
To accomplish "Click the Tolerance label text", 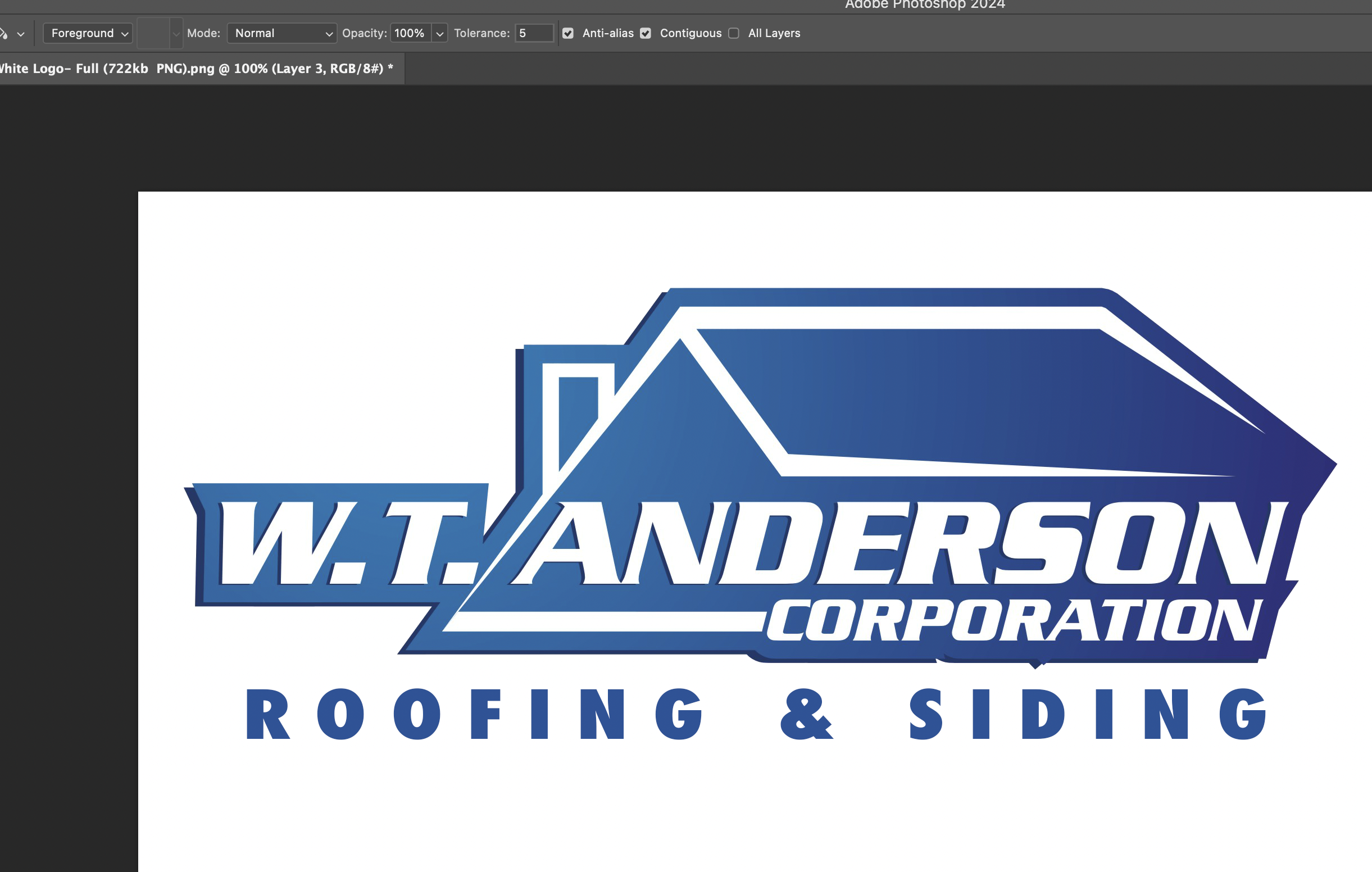I will pyautogui.click(x=482, y=33).
